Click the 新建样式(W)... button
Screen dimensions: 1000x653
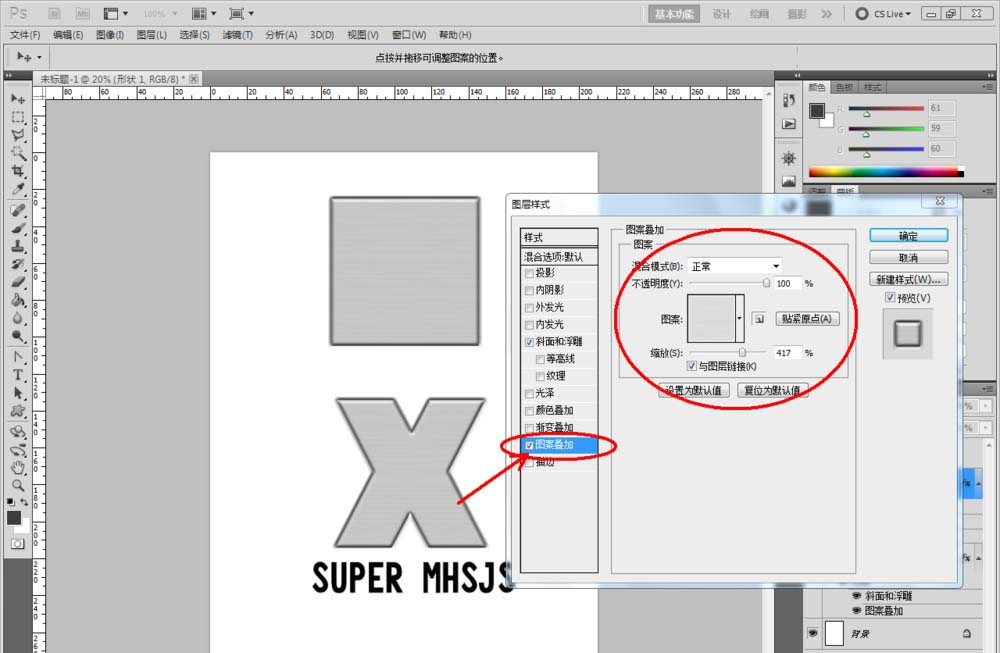pos(908,279)
